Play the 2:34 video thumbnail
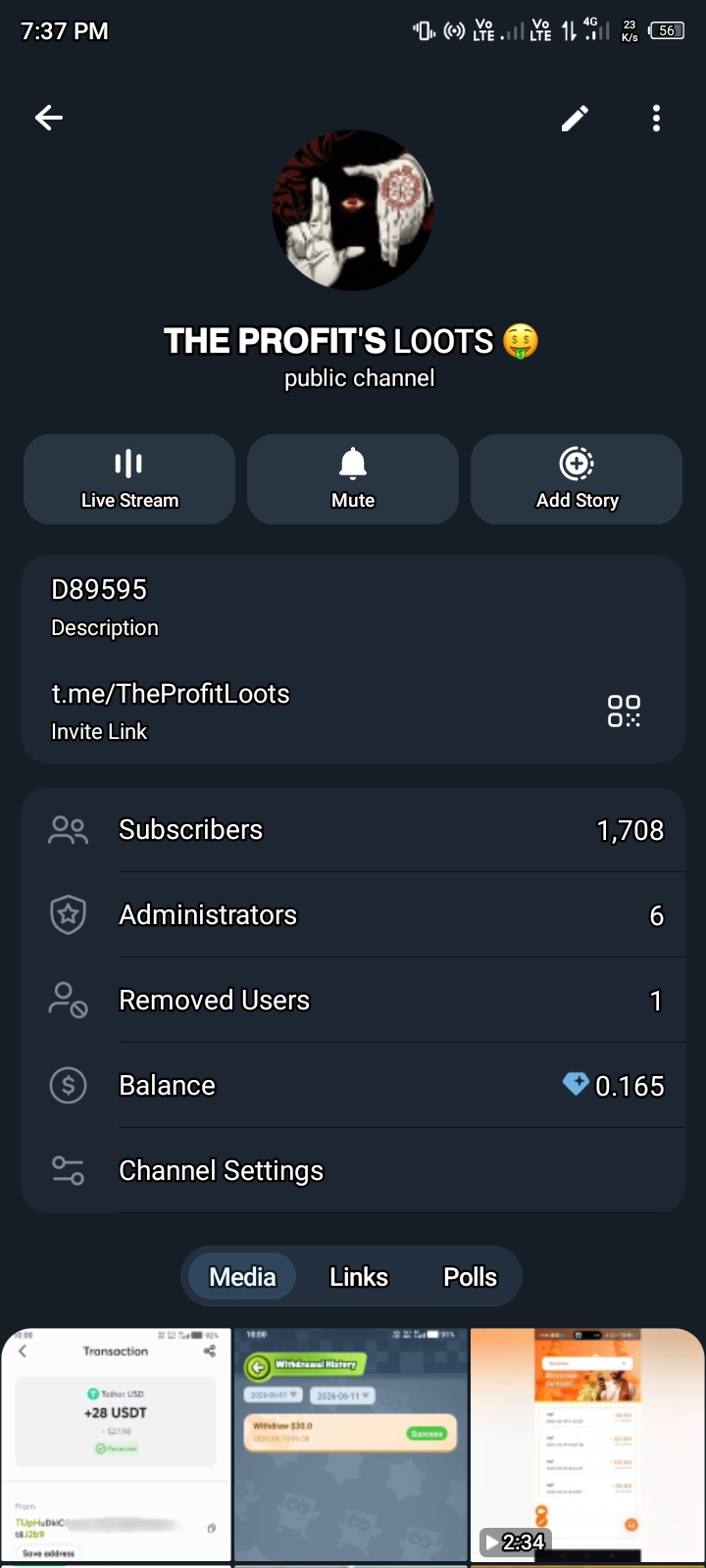Image resolution: width=706 pixels, height=1568 pixels. 587,1445
